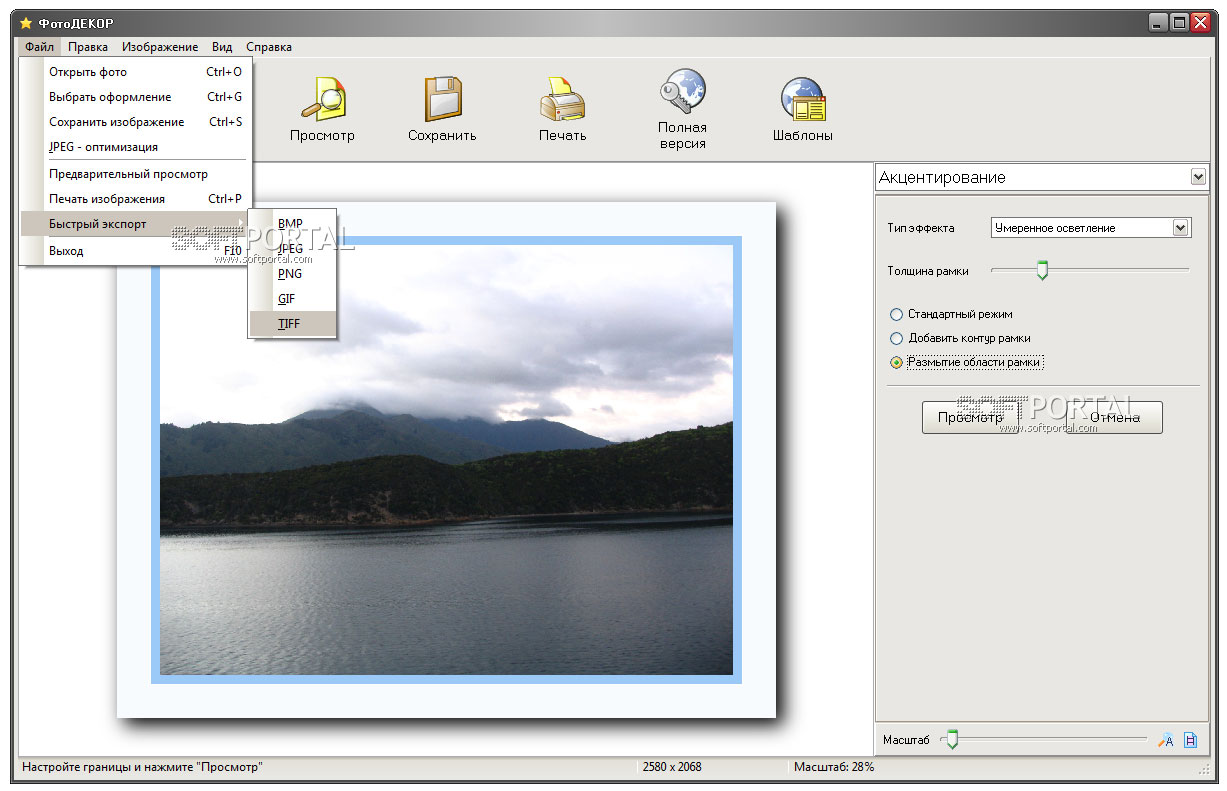Choose Сохранить изображение menu entry
The width and height of the screenshot is (1227, 791).
pos(135,122)
